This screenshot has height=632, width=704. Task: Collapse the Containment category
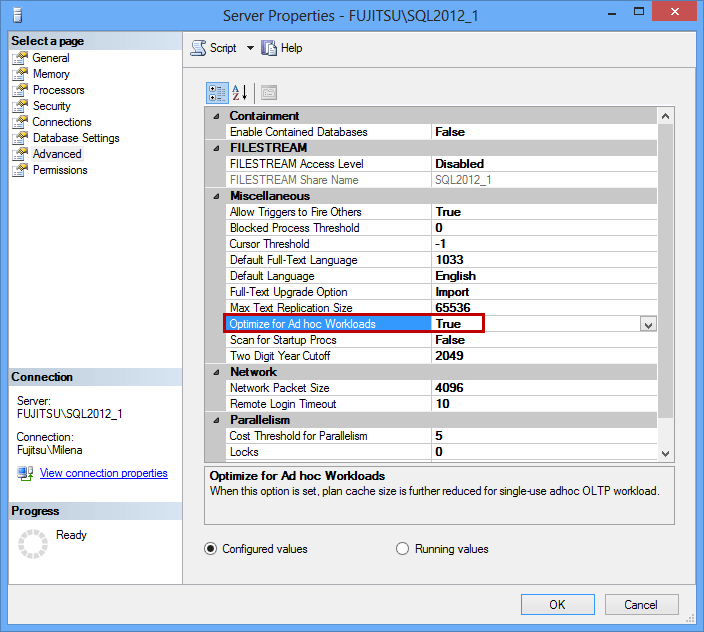click(216, 116)
